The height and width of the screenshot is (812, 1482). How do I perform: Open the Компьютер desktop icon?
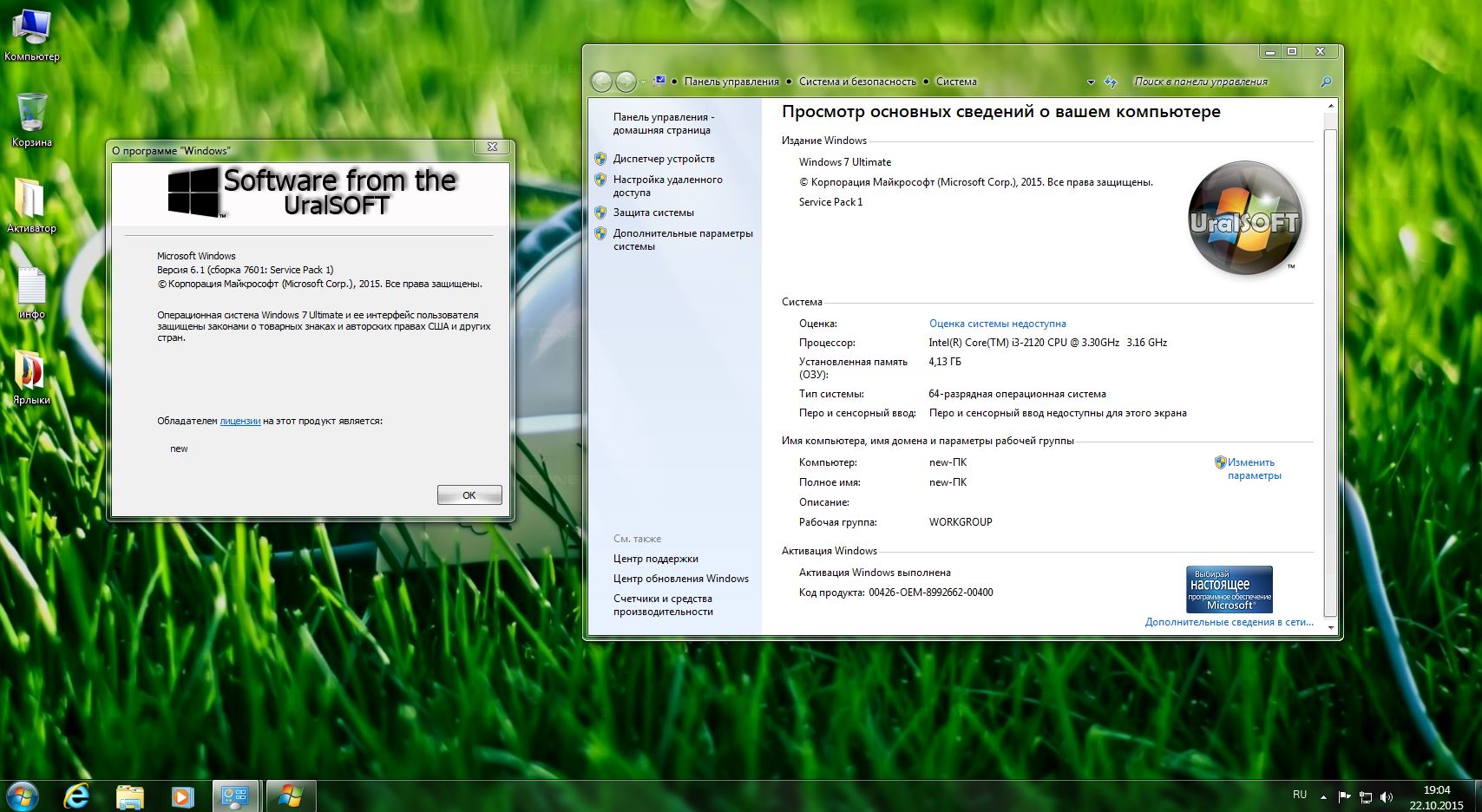pyautogui.click(x=32, y=35)
